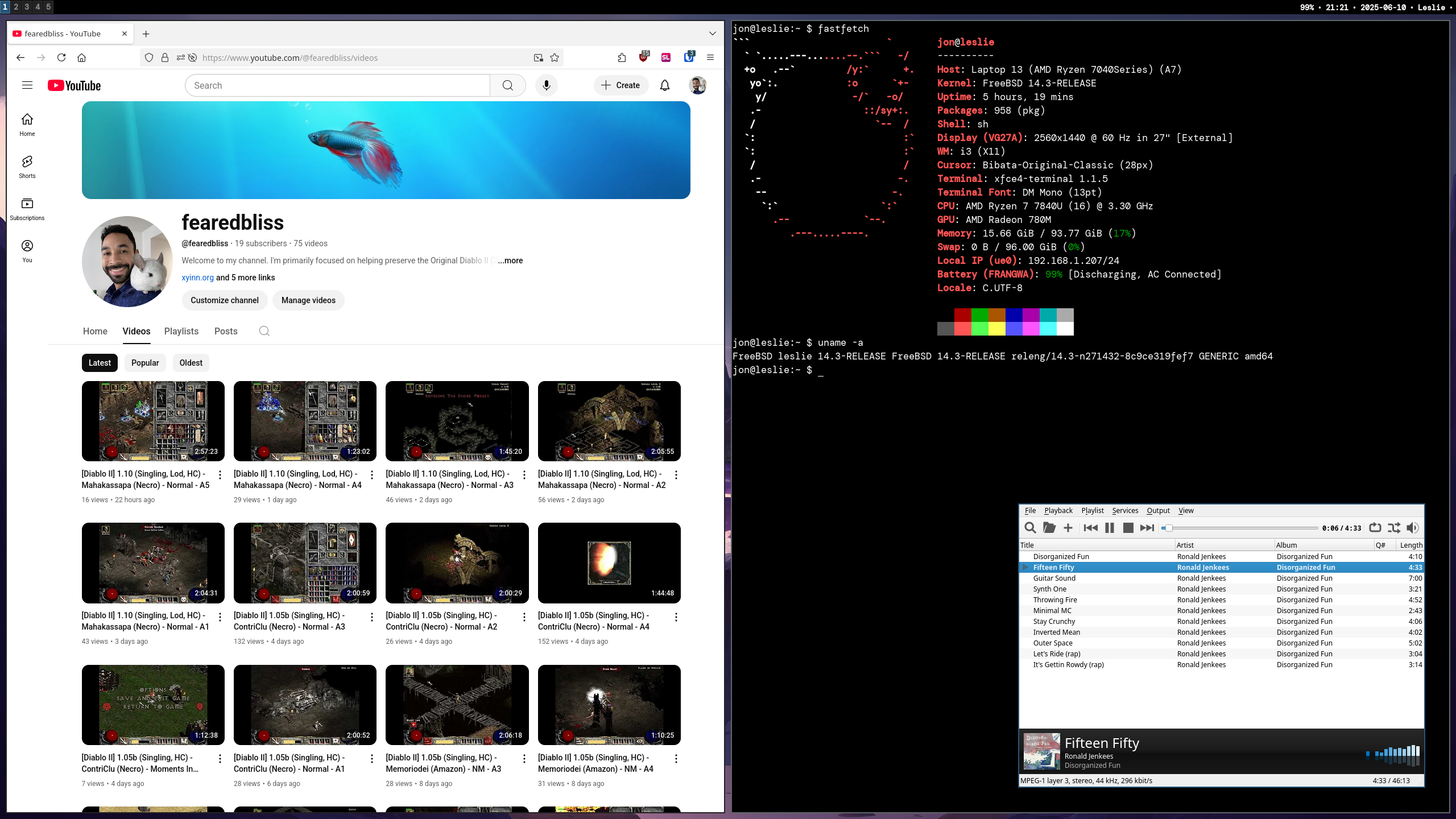
Task: Adjust volume via Audacious speaker icon
Action: [x=1412, y=528]
